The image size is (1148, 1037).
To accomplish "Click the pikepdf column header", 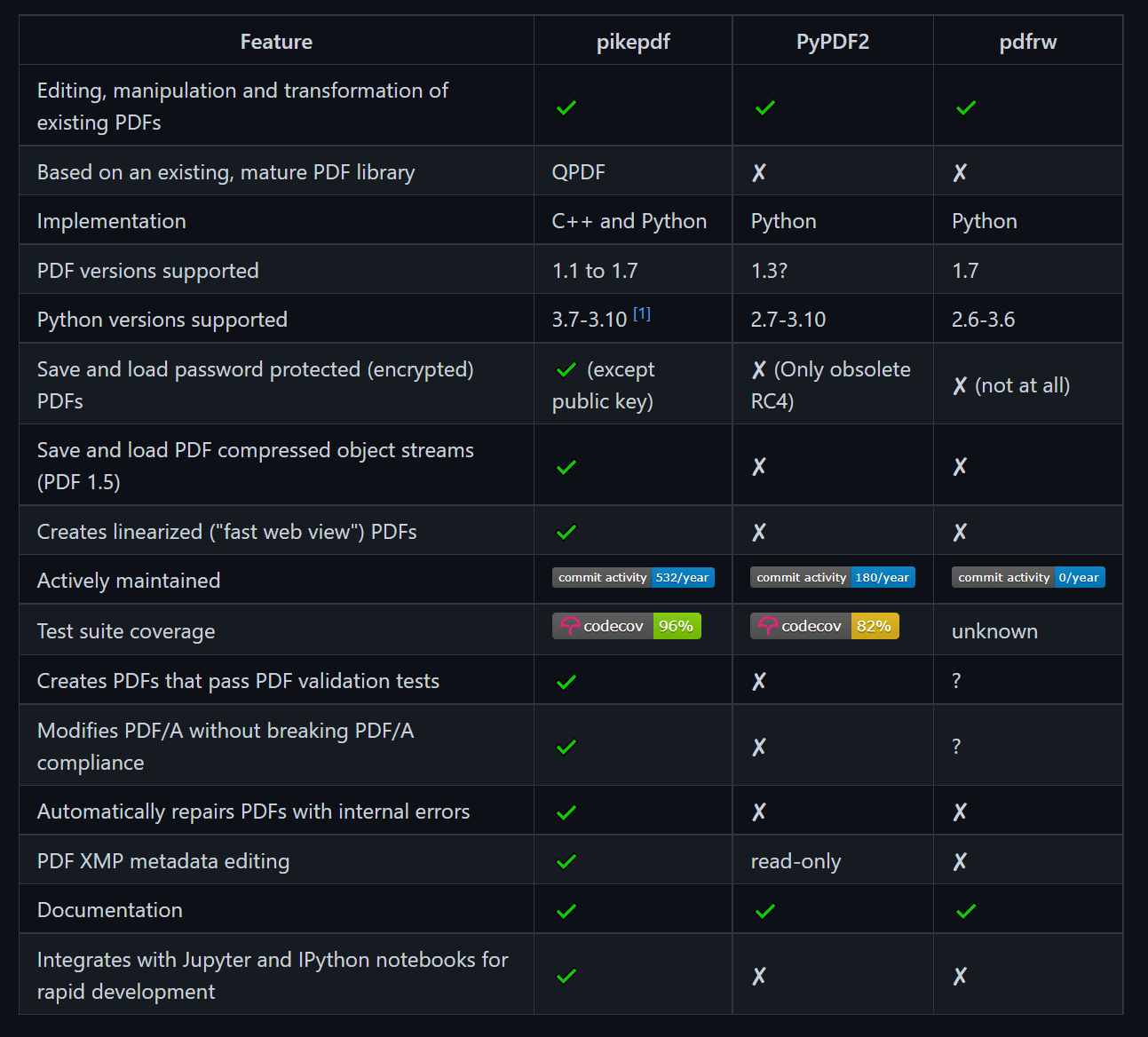I will pyautogui.click(x=633, y=42).
